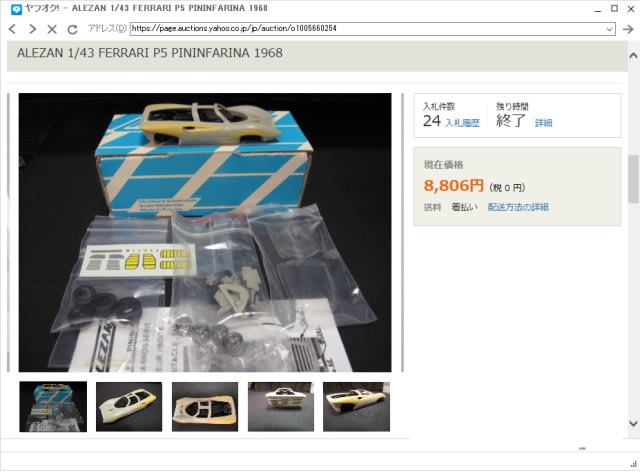Click the page scroll down chevron
640x475 pixels.
pos(633,424)
